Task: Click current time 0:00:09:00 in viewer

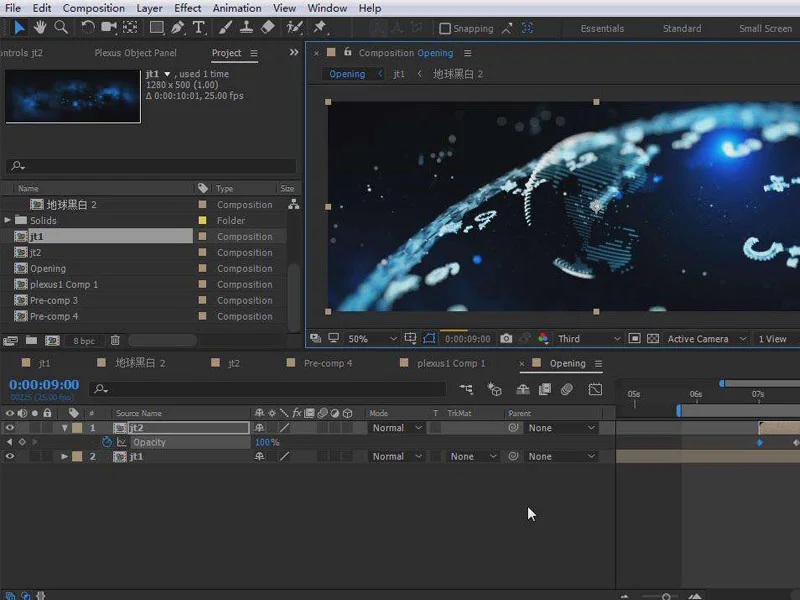Action: 467,338
